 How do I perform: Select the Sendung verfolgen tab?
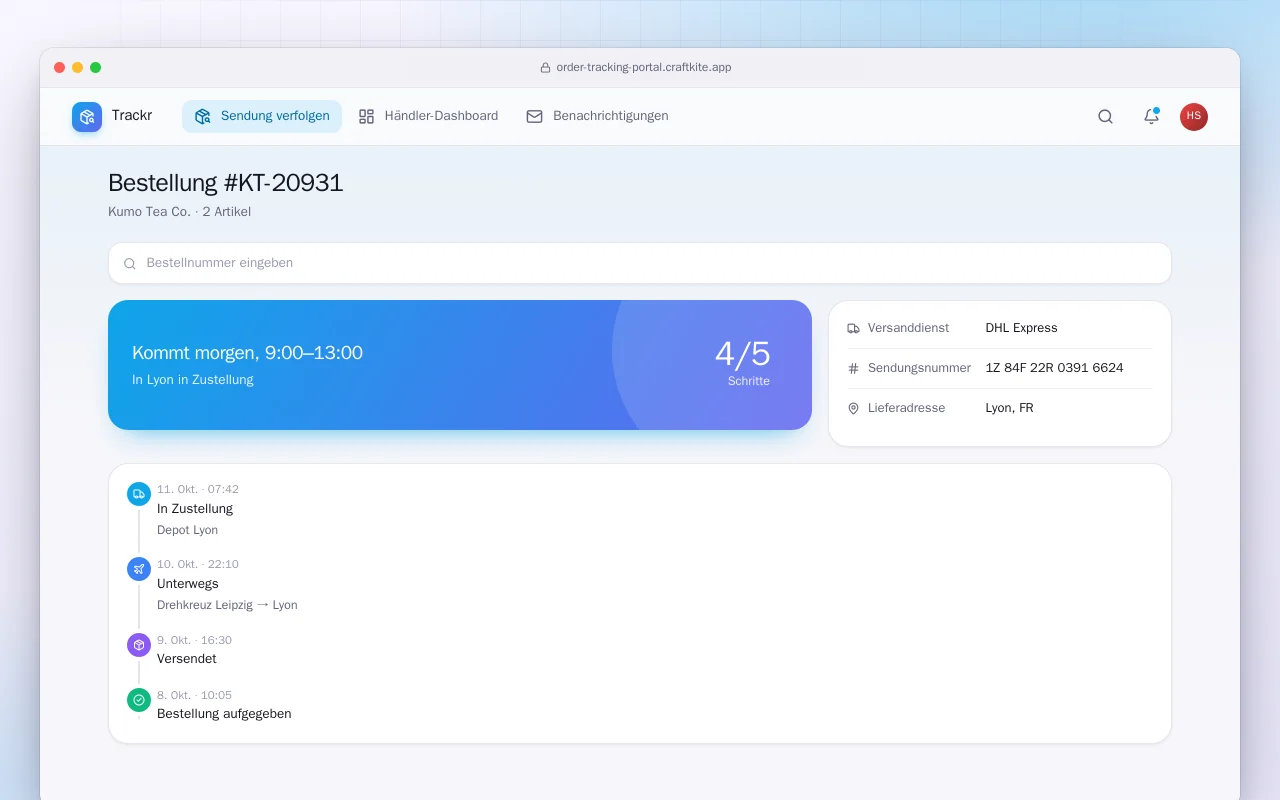(x=262, y=116)
